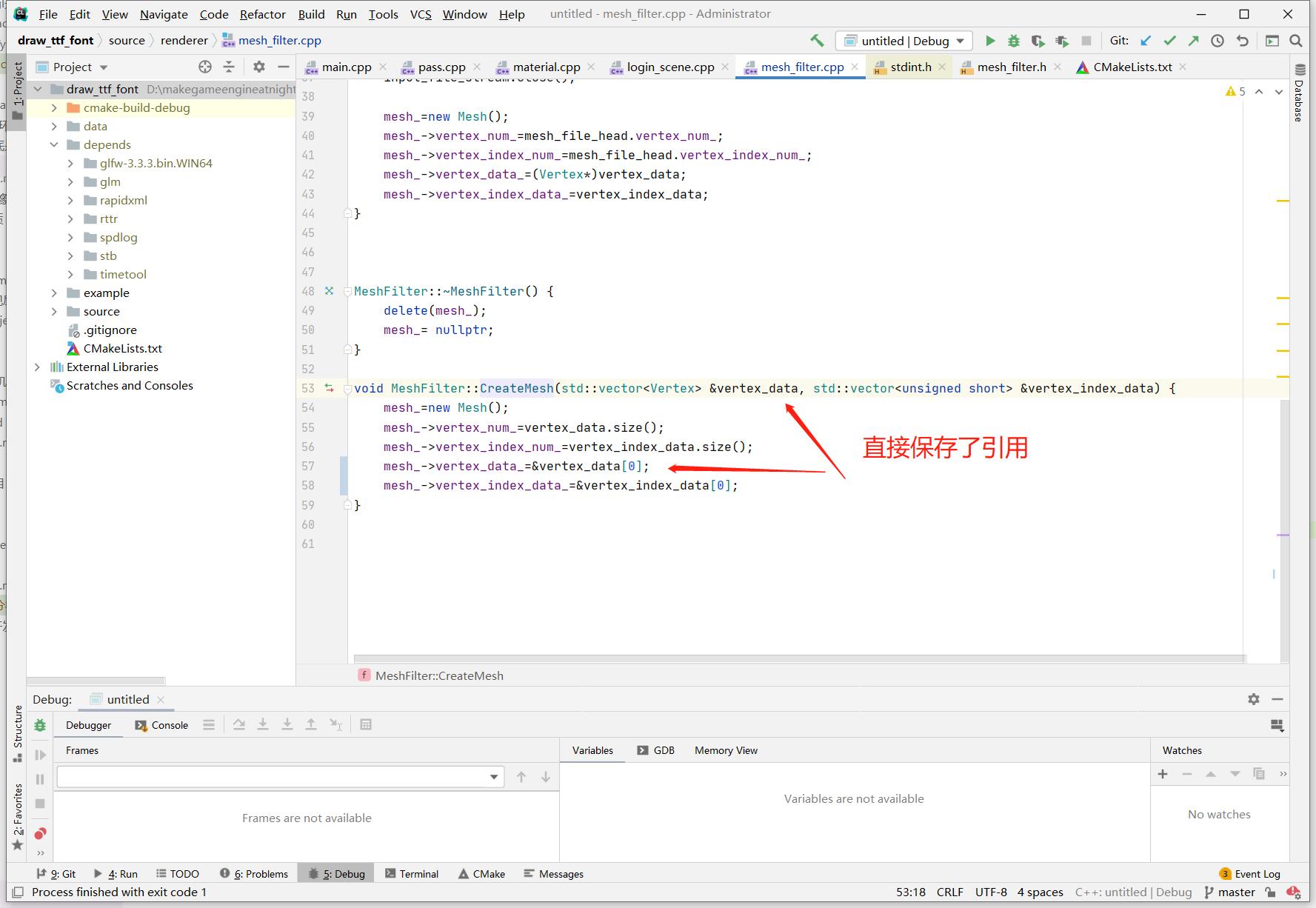
Task: Open Database side panel
Action: tap(1298, 93)
